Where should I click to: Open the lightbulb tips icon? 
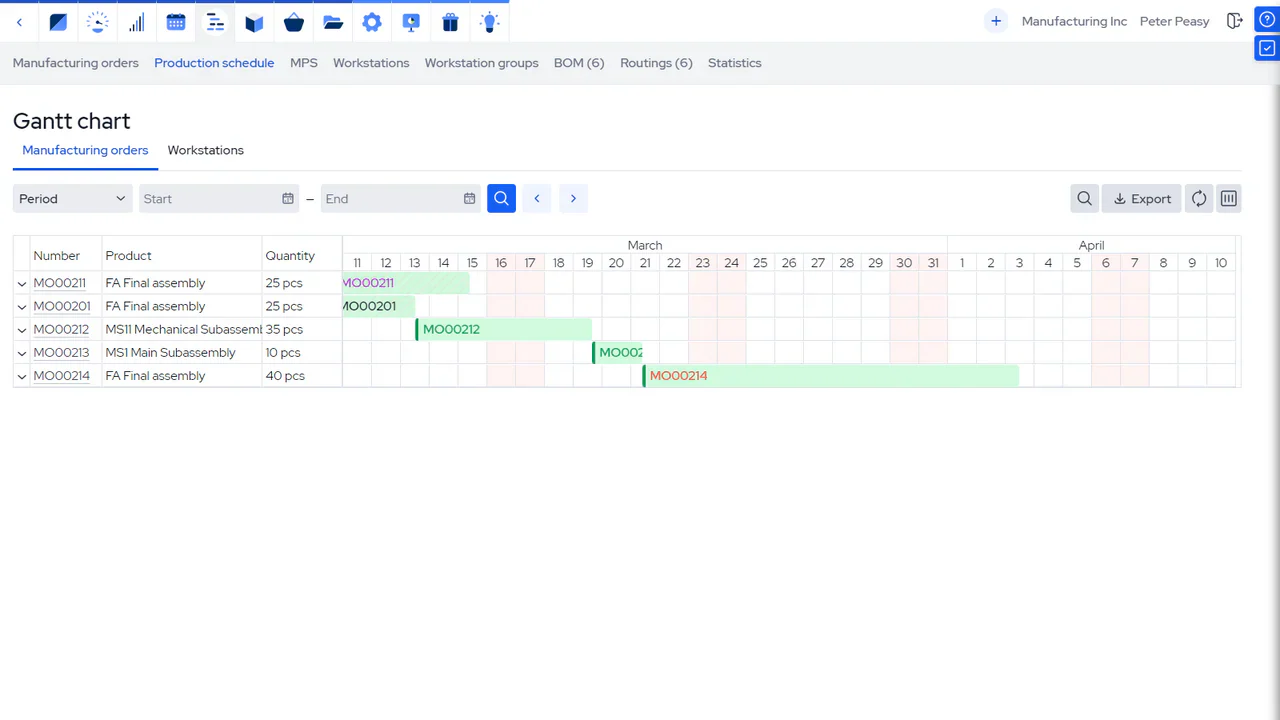click(489, 22)
